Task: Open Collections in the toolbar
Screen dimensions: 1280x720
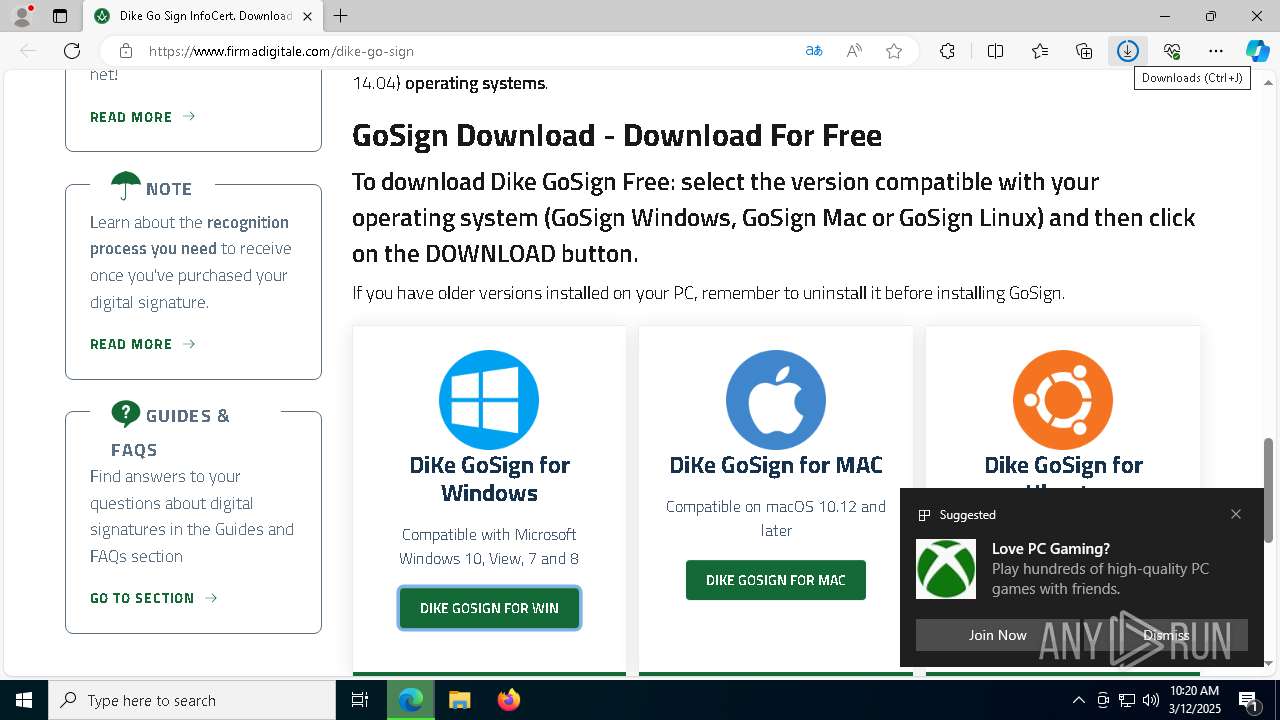Action: [x=1084, y=51]
